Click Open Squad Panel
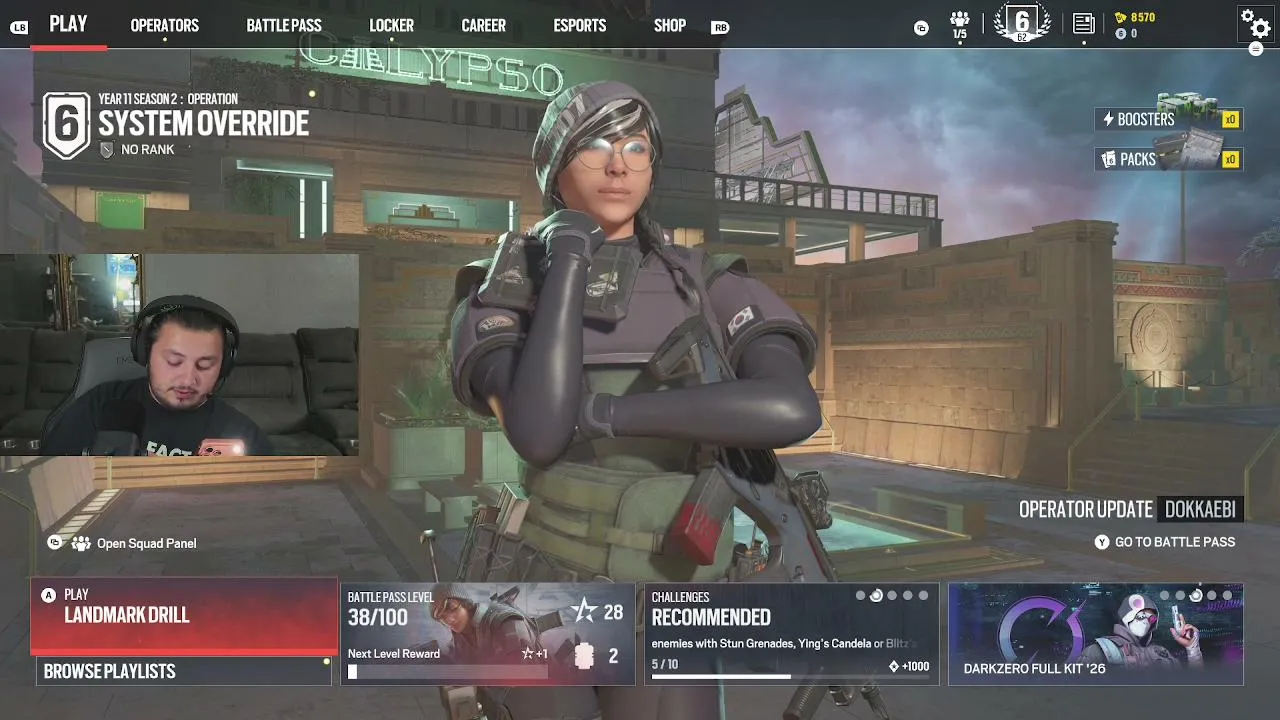The height and width of the screenshot is (720, 1280). pos(146,543)
